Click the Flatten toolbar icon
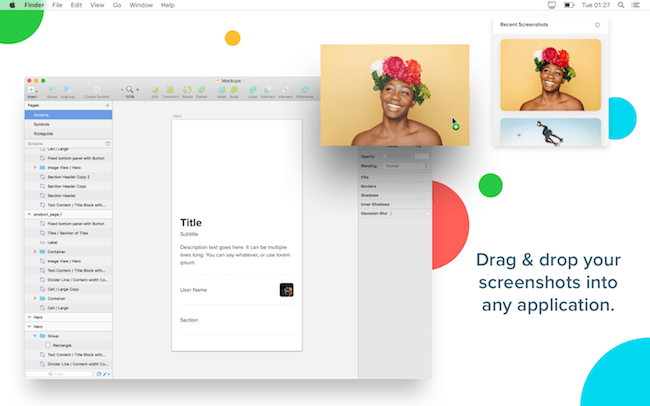 coord(201,90)
